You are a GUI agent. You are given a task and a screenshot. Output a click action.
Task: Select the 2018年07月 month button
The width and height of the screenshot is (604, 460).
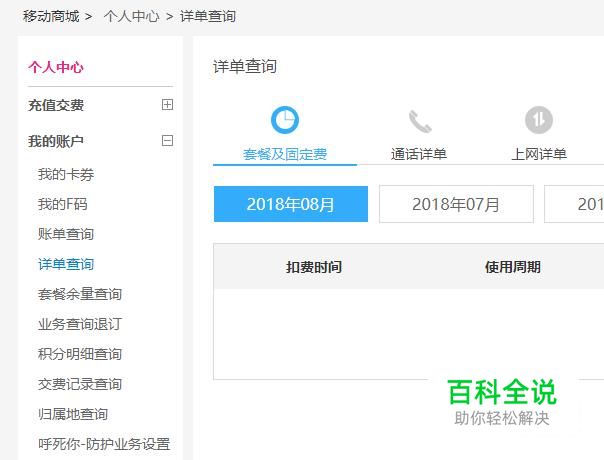click(456, 204)
